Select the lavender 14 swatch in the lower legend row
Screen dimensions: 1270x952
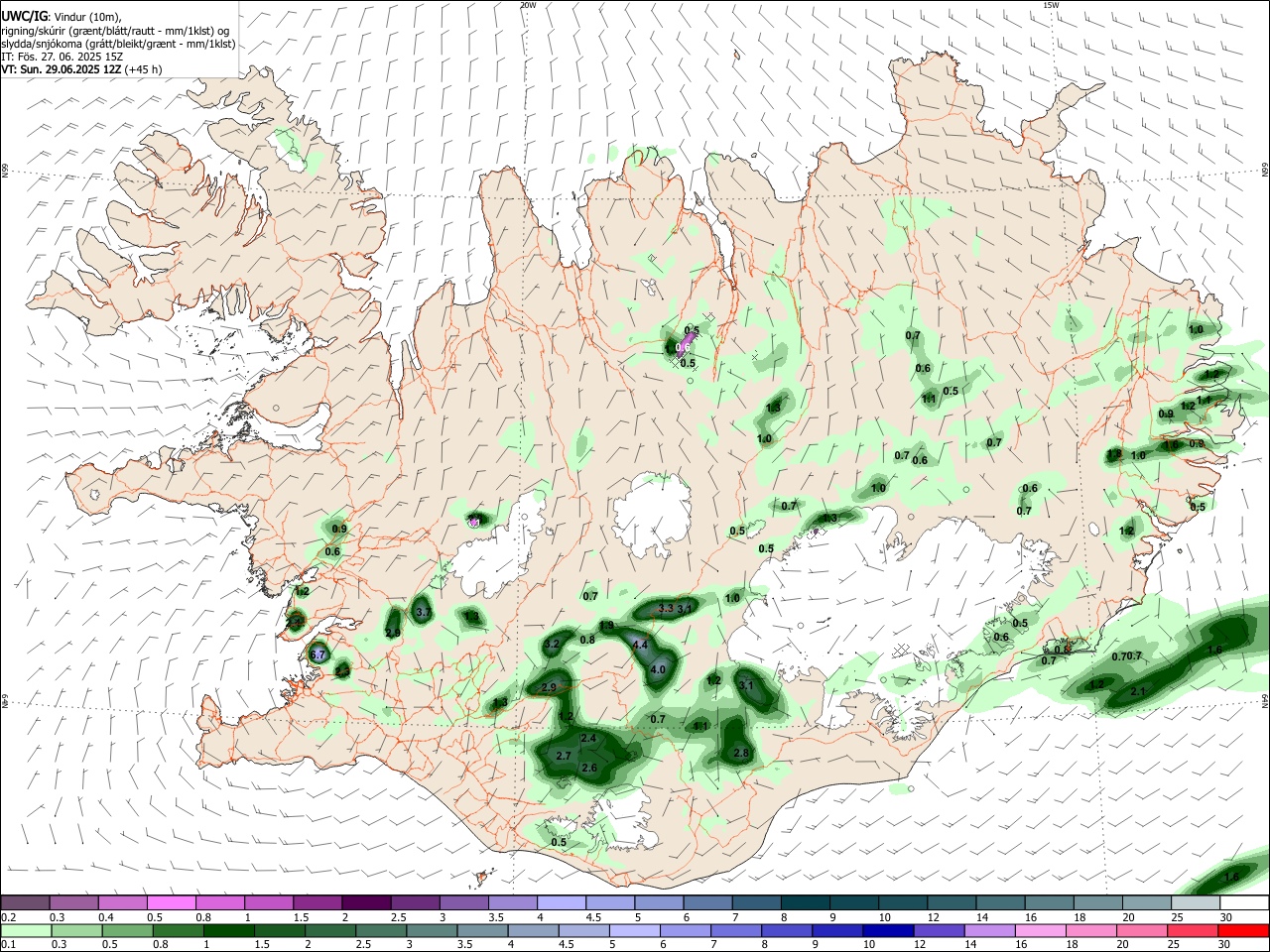pyautogui.click(x=991, y=930)
